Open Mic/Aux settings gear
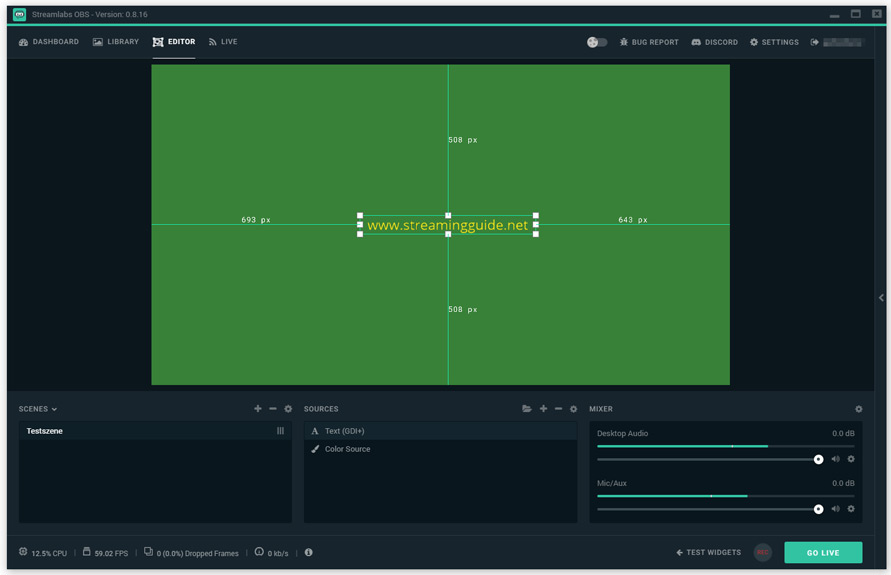Viewport: 891px width, 575px height. click(x=851, y=509)
